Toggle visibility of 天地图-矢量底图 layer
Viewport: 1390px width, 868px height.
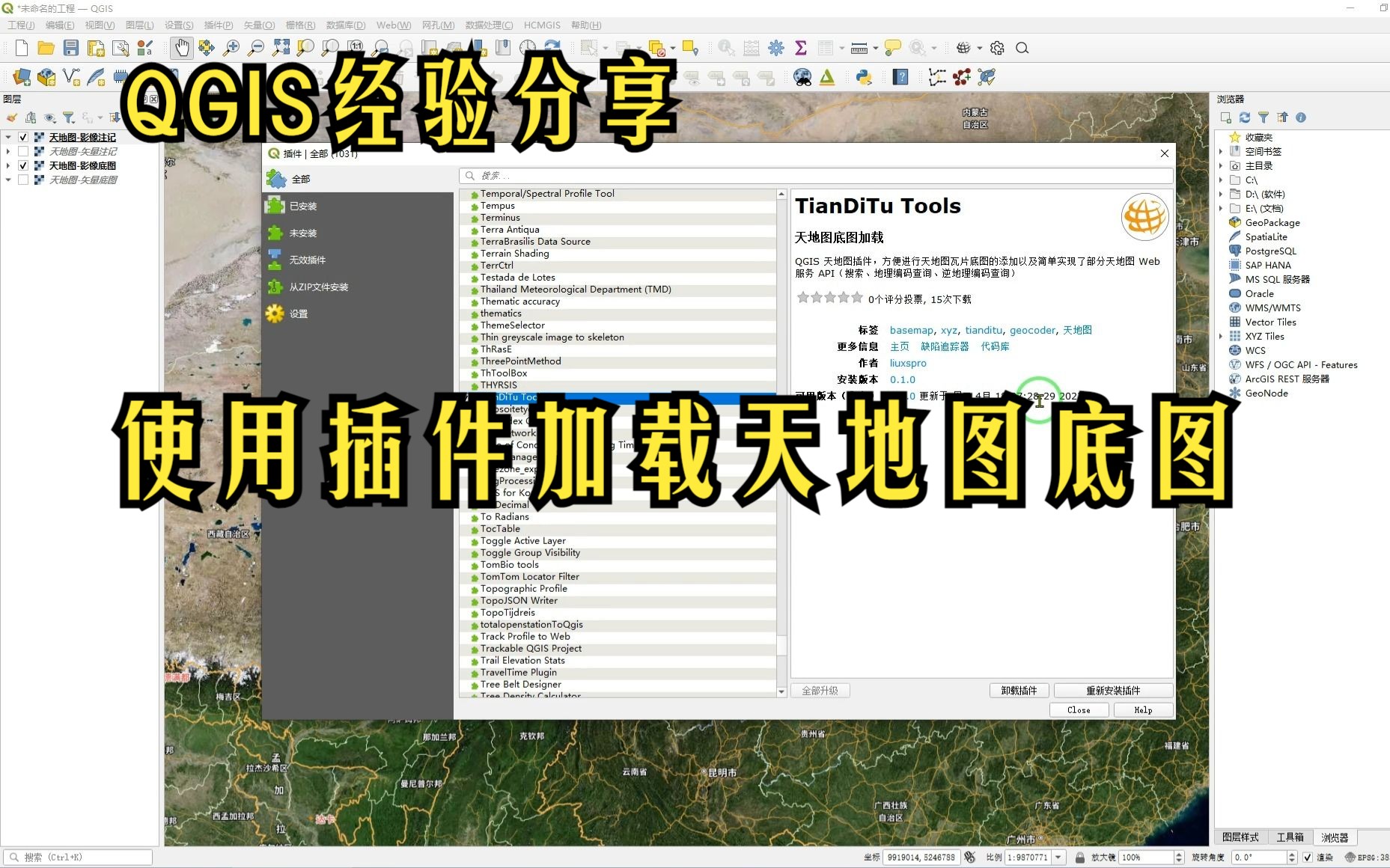23,180
